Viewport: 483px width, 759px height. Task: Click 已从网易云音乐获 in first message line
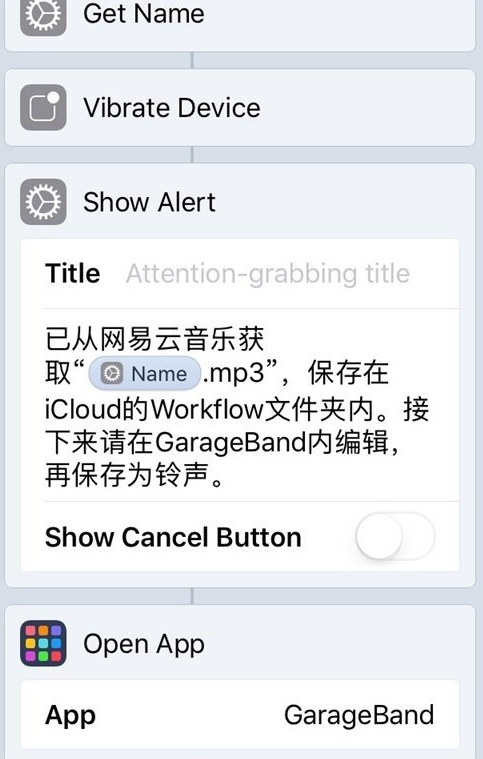point(155,339)
